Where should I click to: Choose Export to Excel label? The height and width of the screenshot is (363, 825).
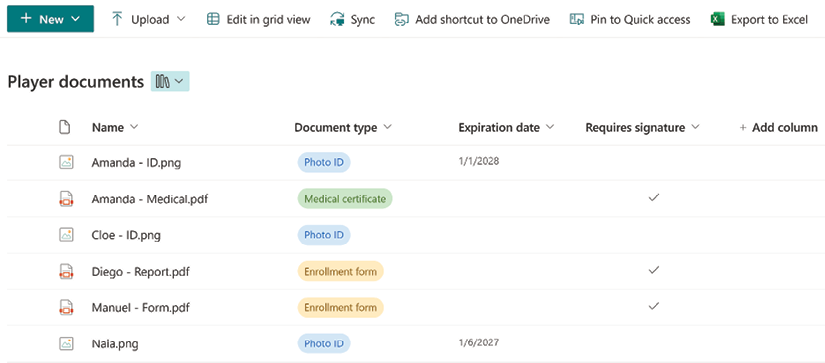pos(769,19)
